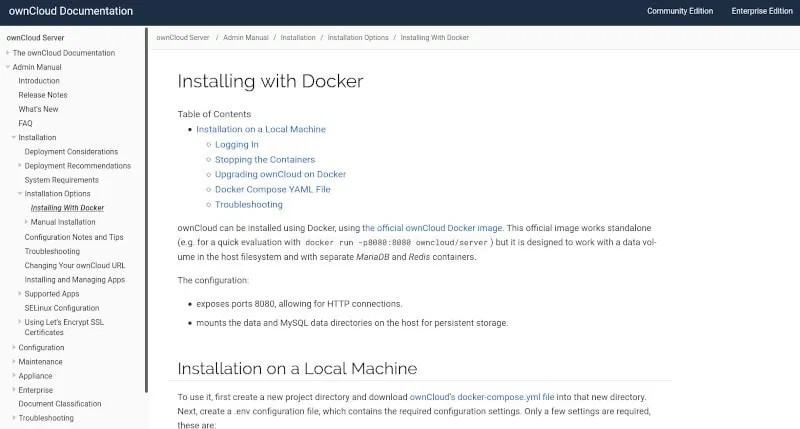The image size is (800, 429).
Task: Open FAQ in the sidebar
Action: tap(26, 123)
